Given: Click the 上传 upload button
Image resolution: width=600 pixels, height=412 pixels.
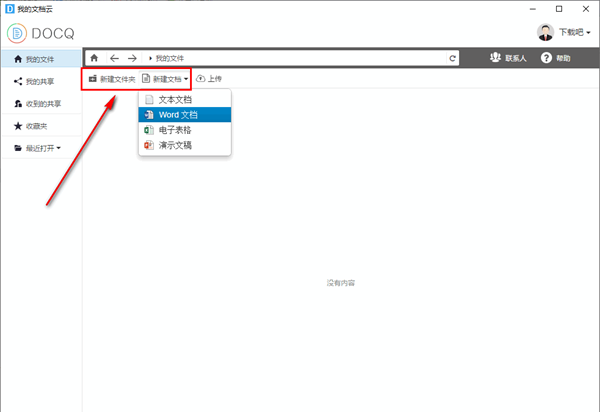Looking at the screenshot, I should point(209,78).
